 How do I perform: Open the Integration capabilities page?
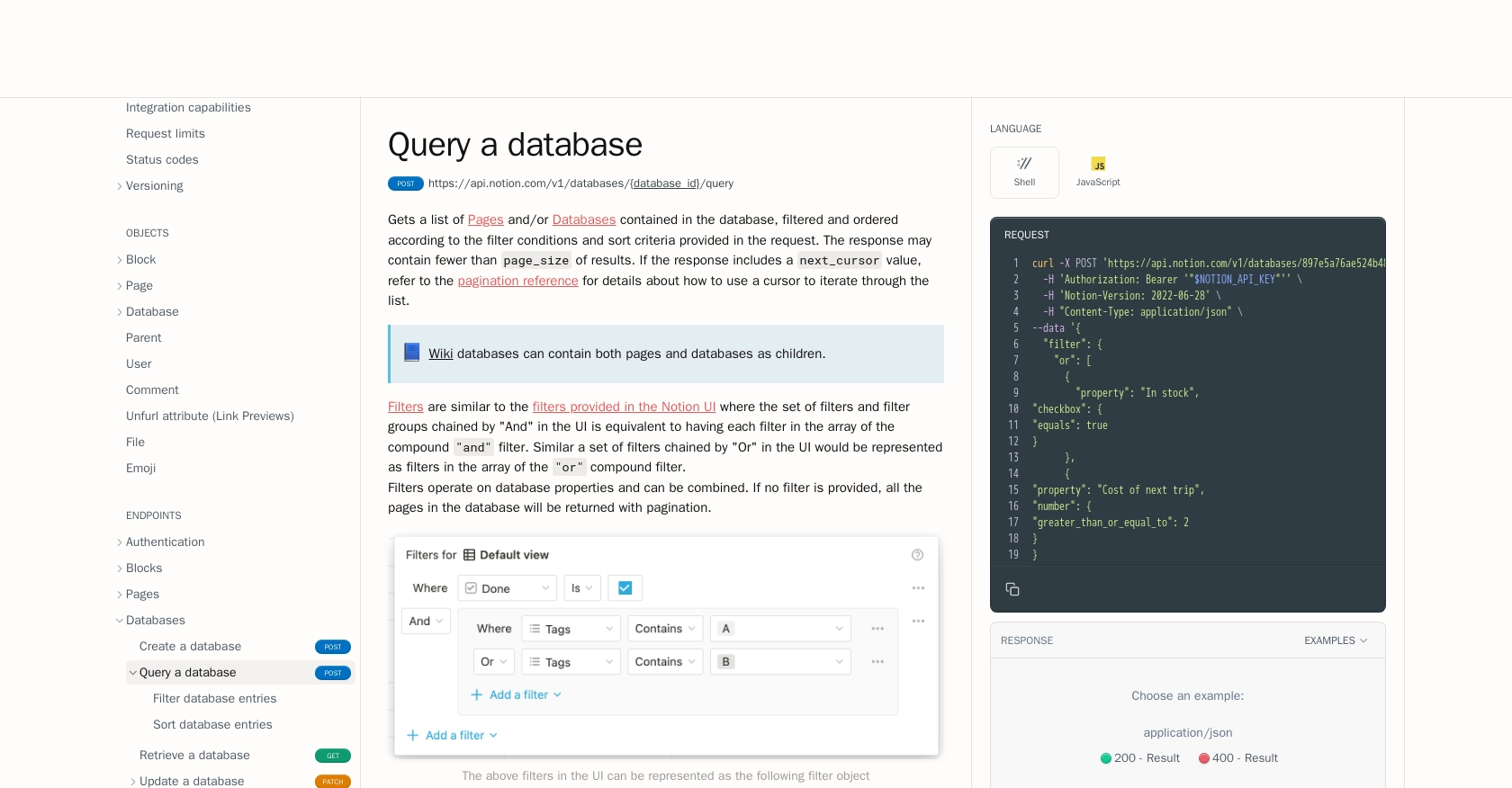tap(188, 108)
